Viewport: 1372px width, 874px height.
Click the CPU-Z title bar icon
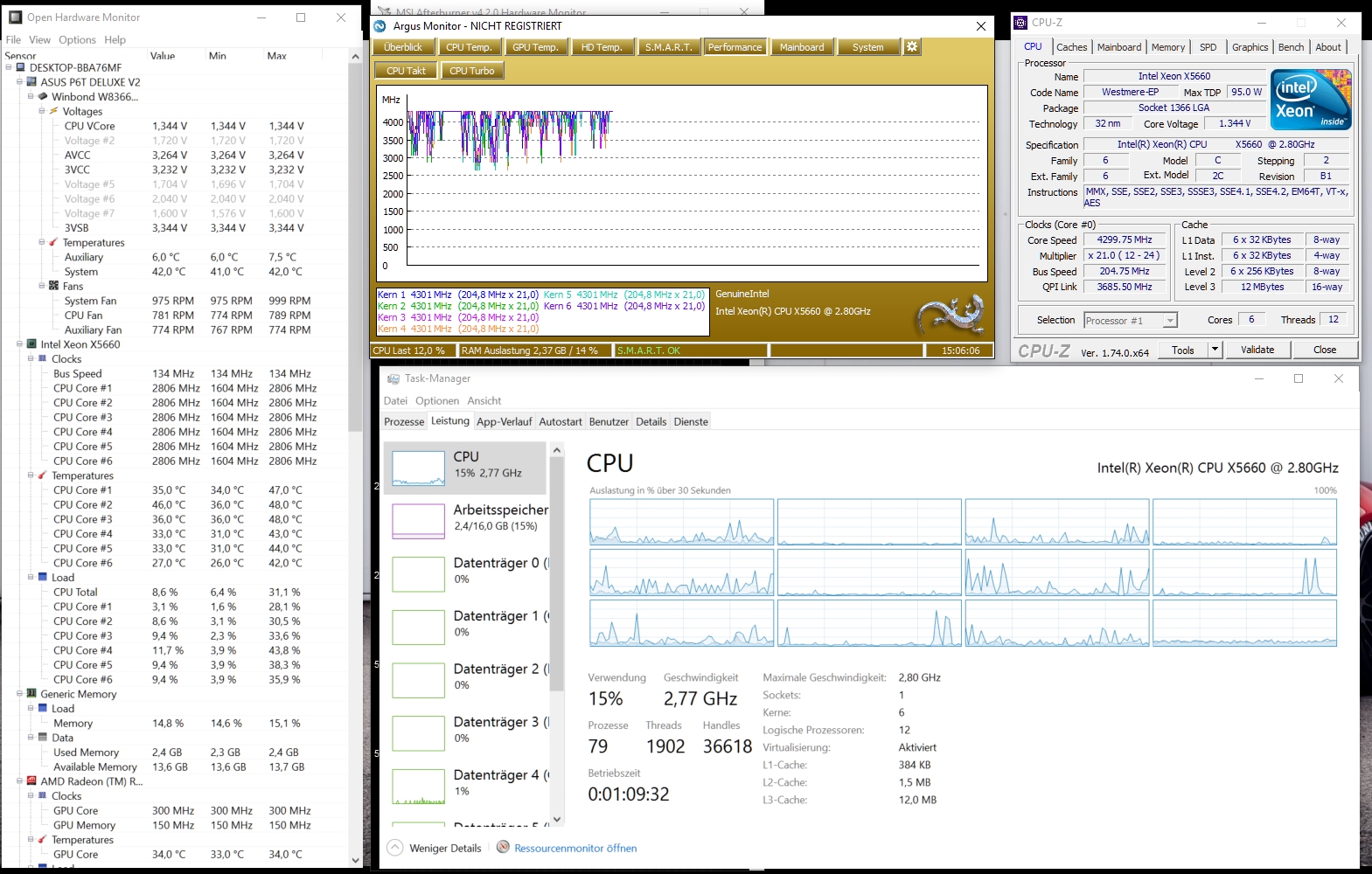[1020, 23]
